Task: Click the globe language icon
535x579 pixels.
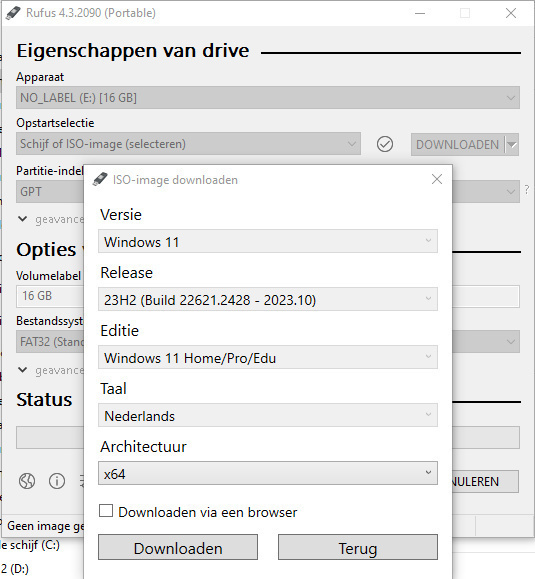Action: (x=27, y=481)
